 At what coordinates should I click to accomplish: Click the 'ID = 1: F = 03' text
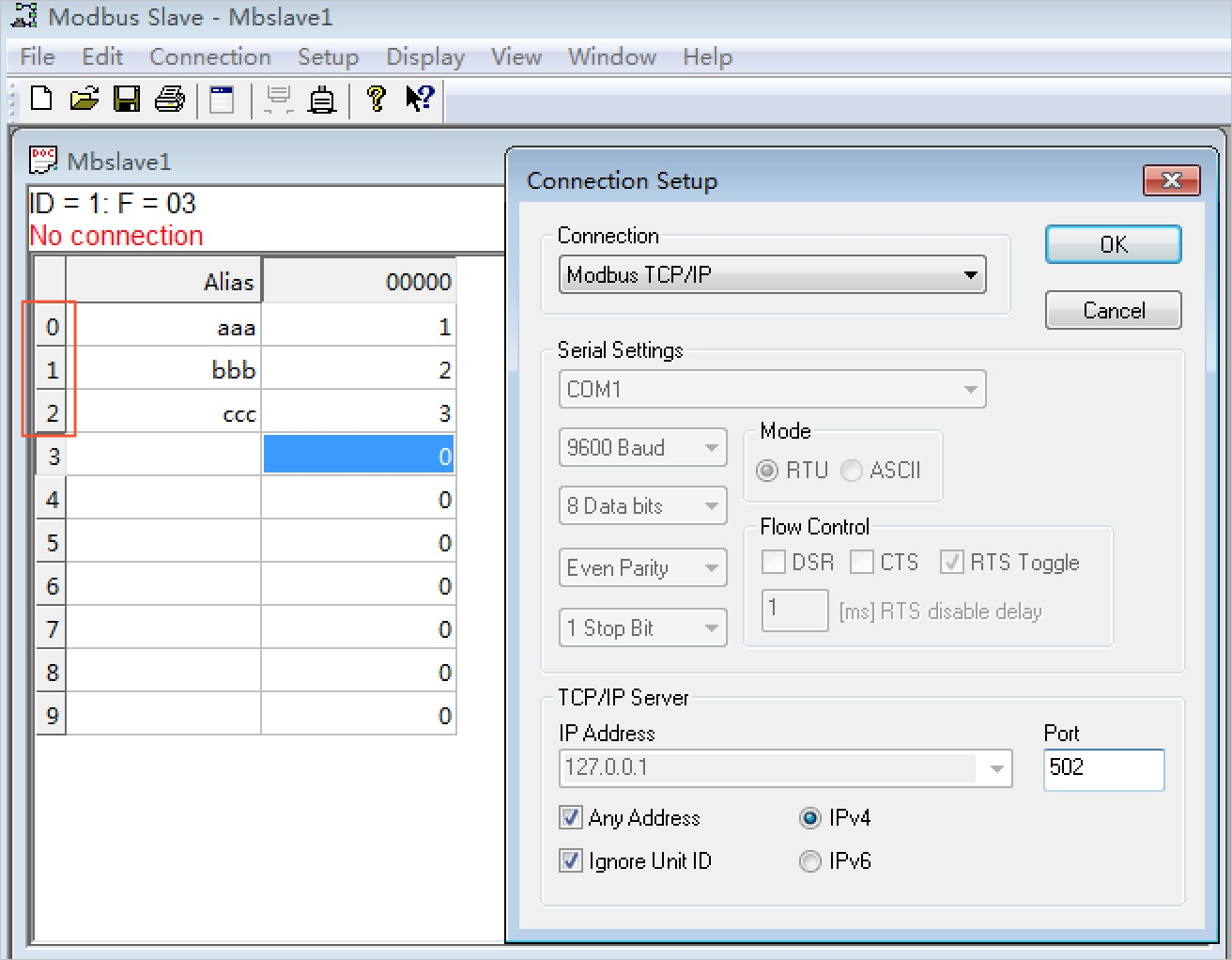coord(113,203)
